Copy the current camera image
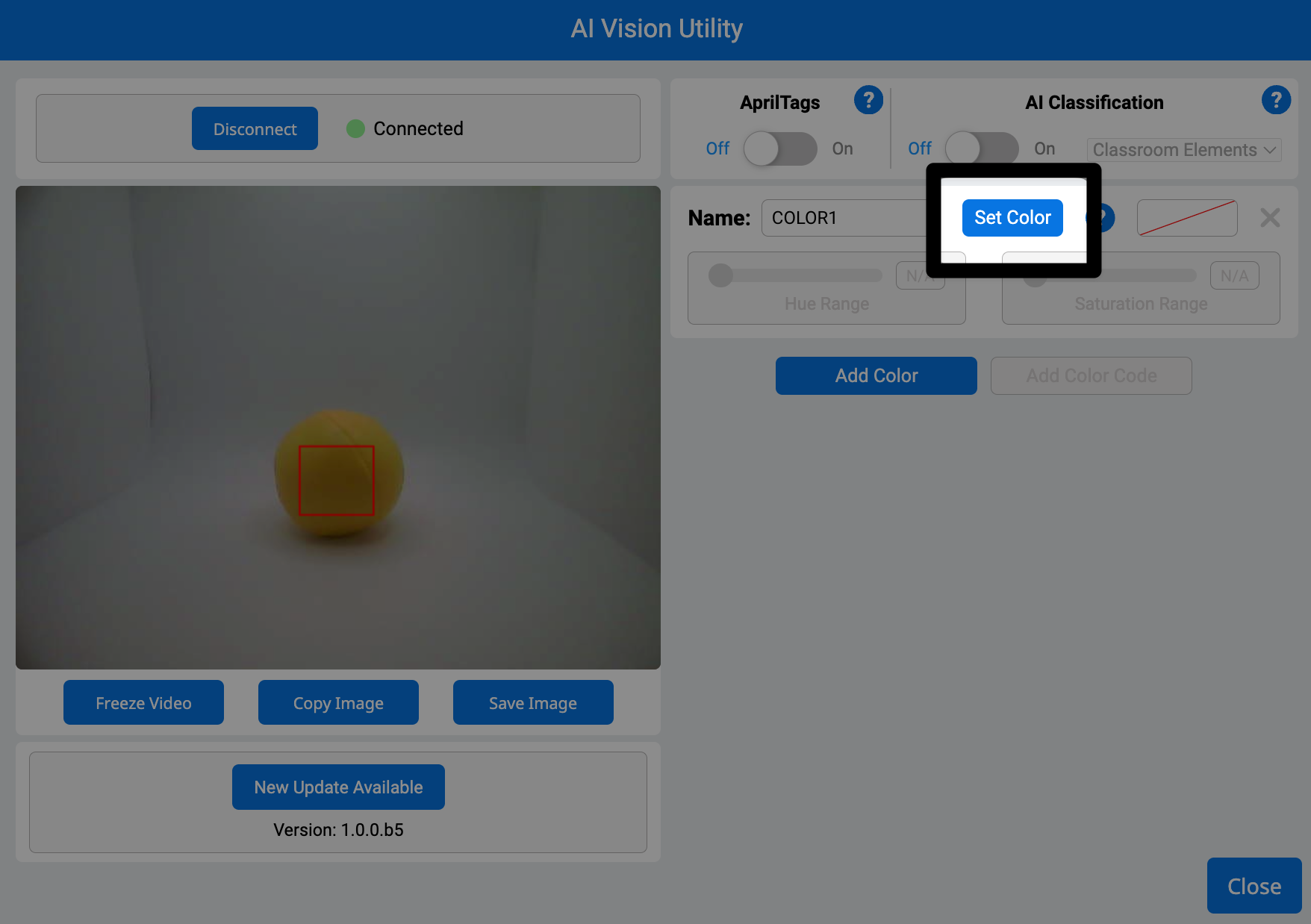This screenshot has width=1311, height=924. (337, 702)
